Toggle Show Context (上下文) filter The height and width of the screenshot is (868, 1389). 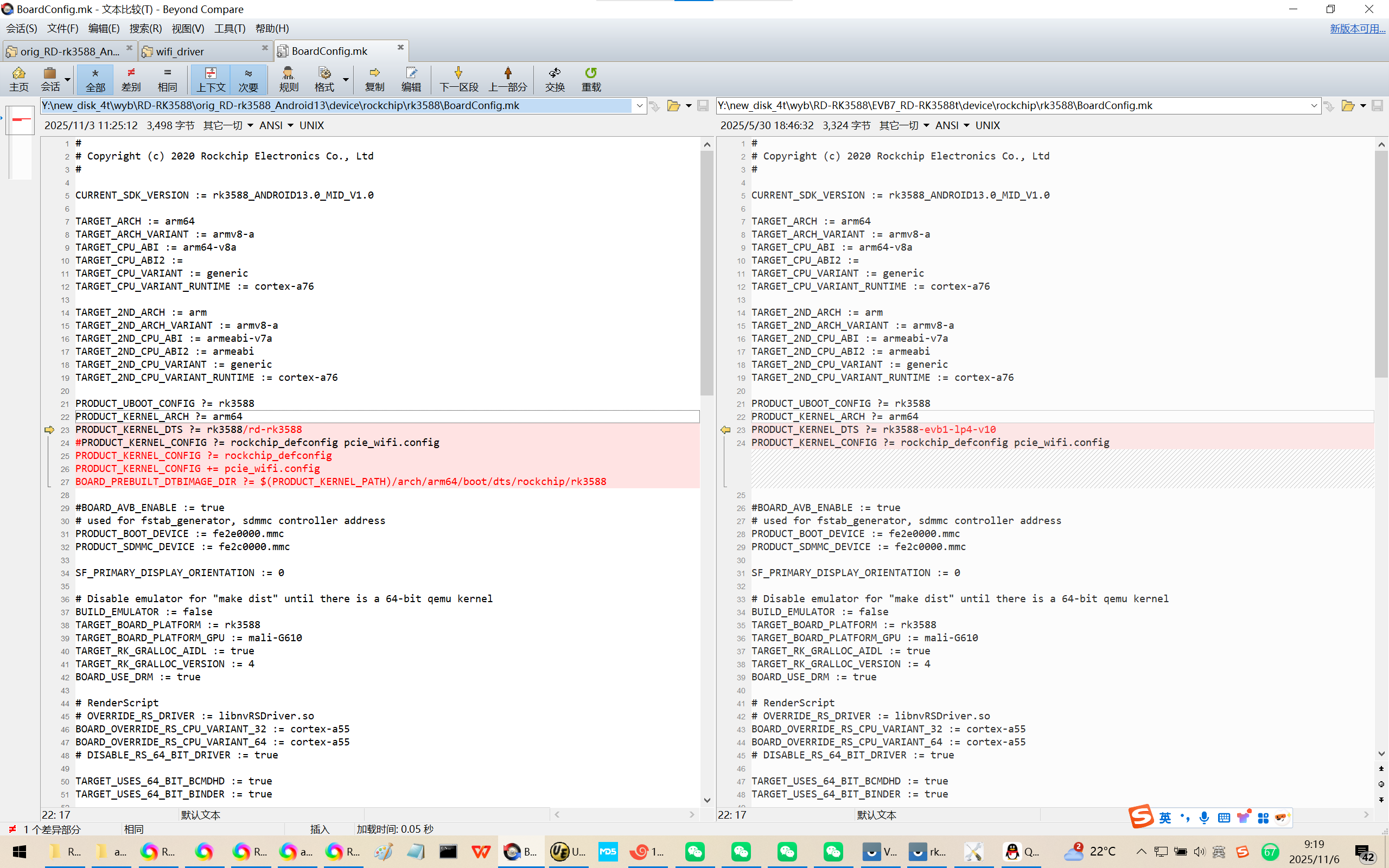[x=211, y=79]
